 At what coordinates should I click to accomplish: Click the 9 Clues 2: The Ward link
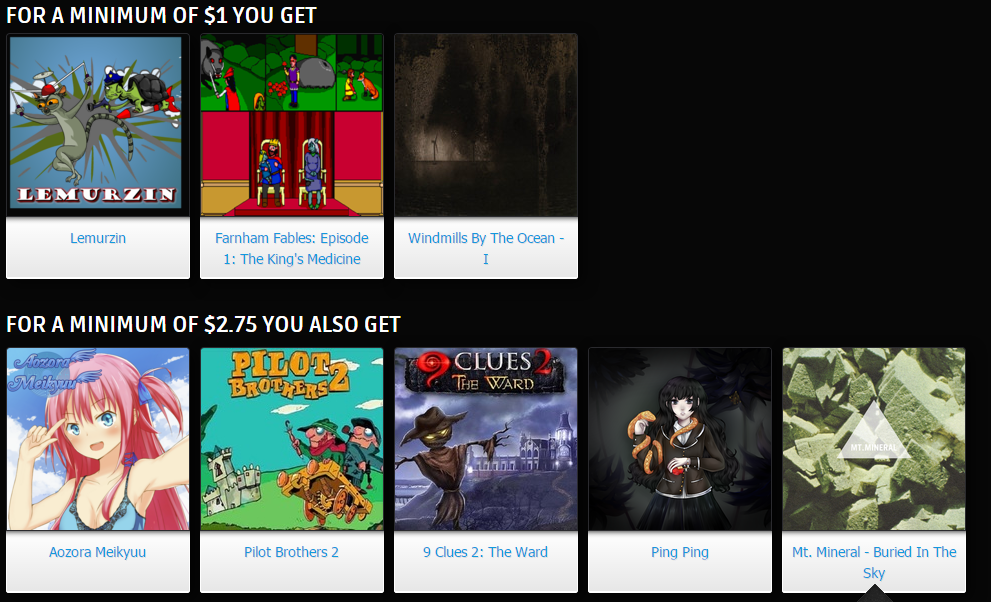pyautogui.click(x=485, y=552)
